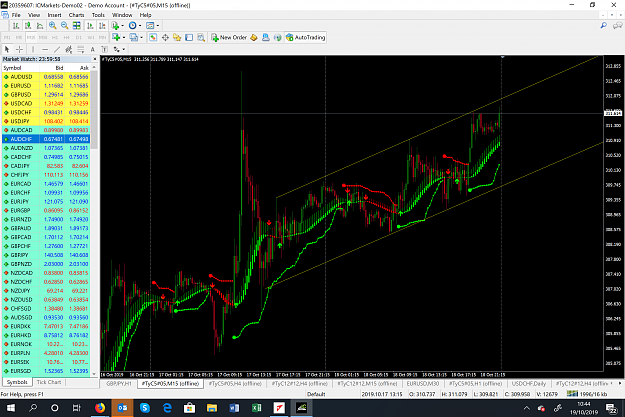Expand the new chart dropdown arrow
Viewport: 625px width, 417px height.
coord(124,37)
